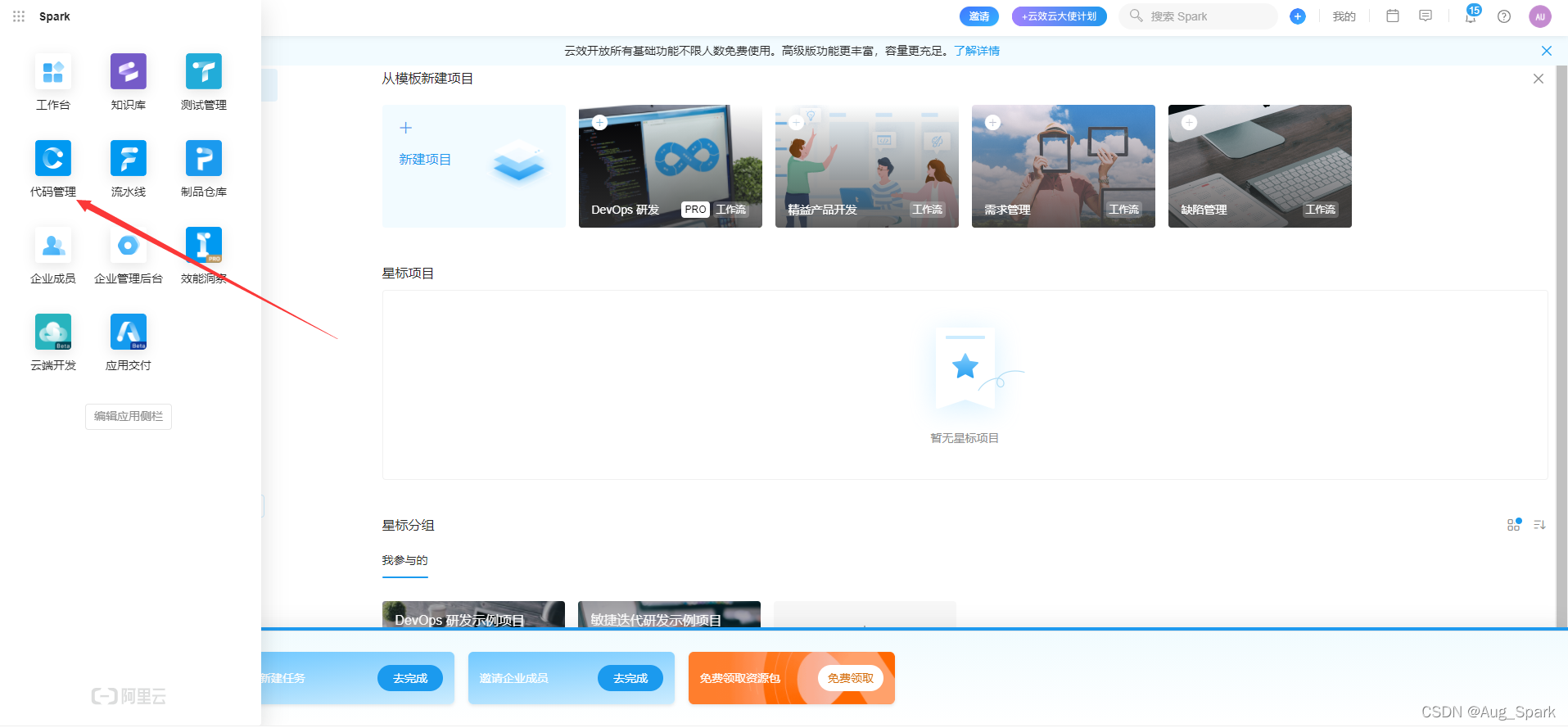Image resolution: width=1568 pixels, height=728 pixels.
Task: Open the 代码管理 code management app
Action: click(x=53, y=168)
